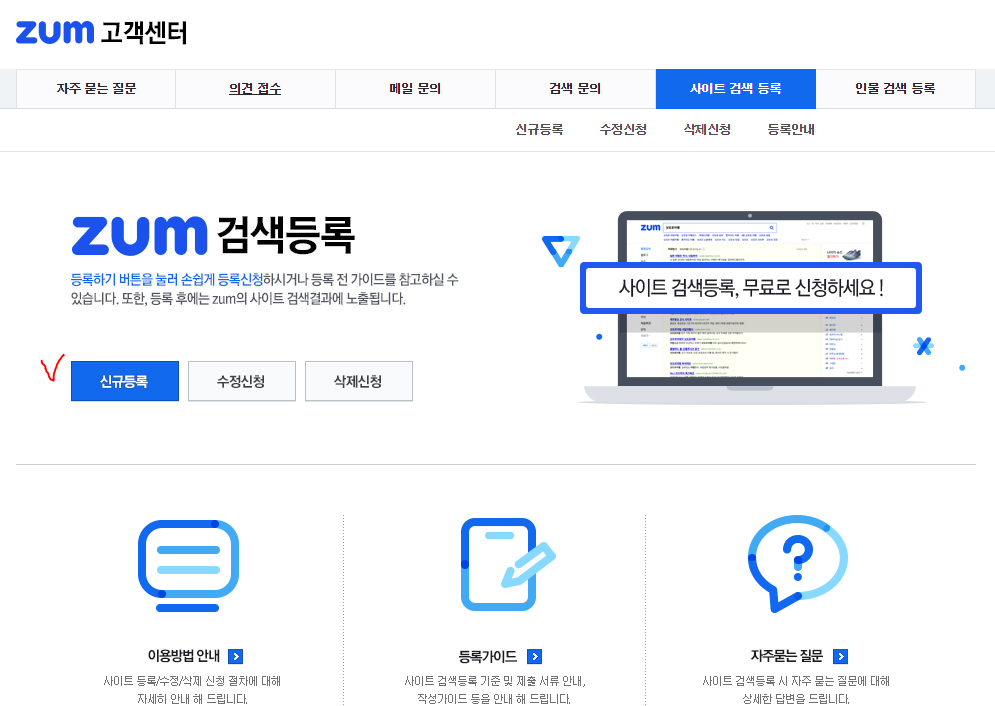Image resolution: width=995 pixels, height=706 pixels.
Task: Click the blue 신규등록 button
Action: (x=125, y=381)
